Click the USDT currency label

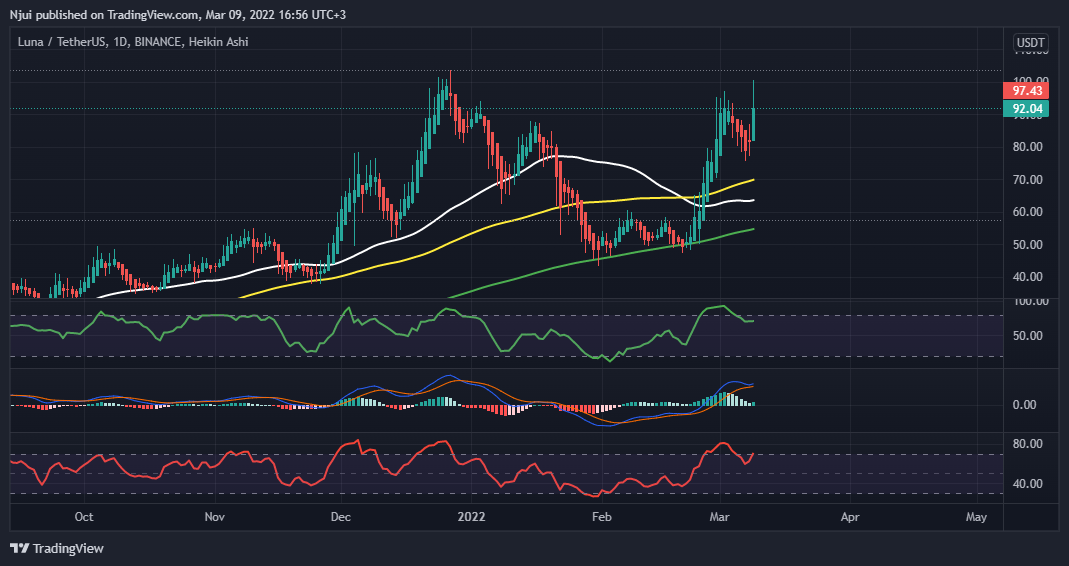tap(1029, 42)
